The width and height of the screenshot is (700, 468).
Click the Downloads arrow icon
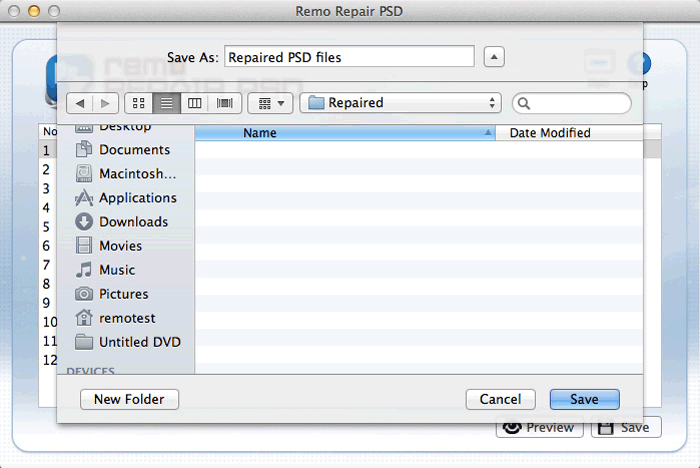point(84,221)
